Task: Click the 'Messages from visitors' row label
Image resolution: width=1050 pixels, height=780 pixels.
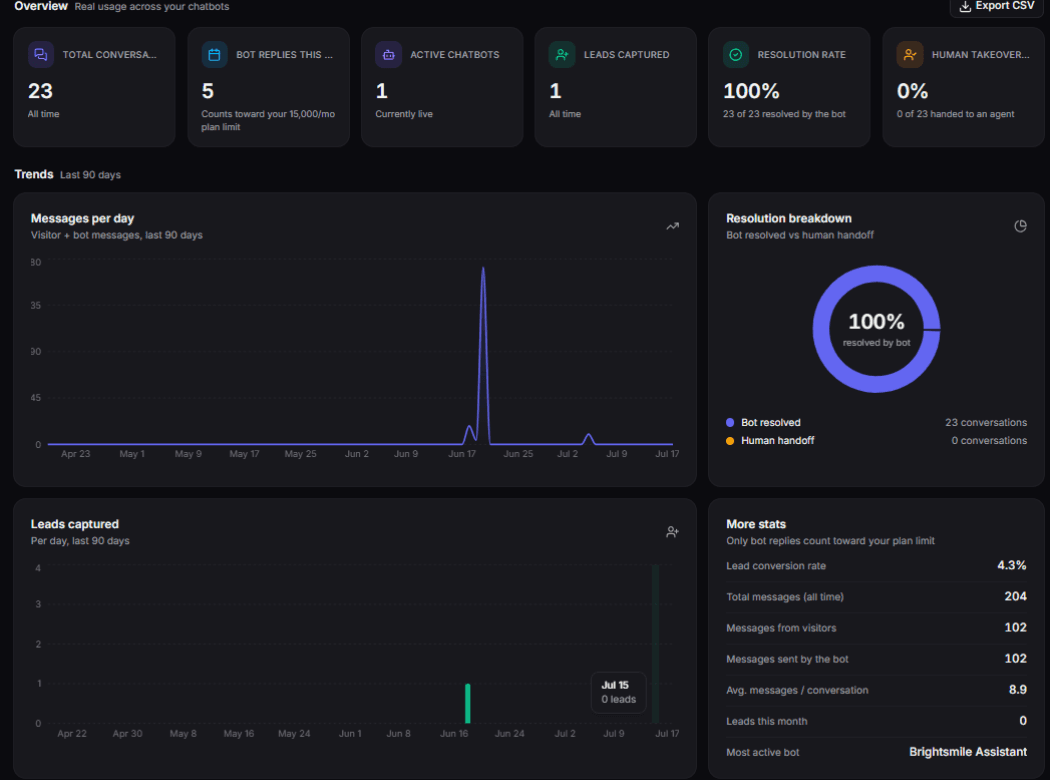Action: pyautogui.click(x=781, y=628)
